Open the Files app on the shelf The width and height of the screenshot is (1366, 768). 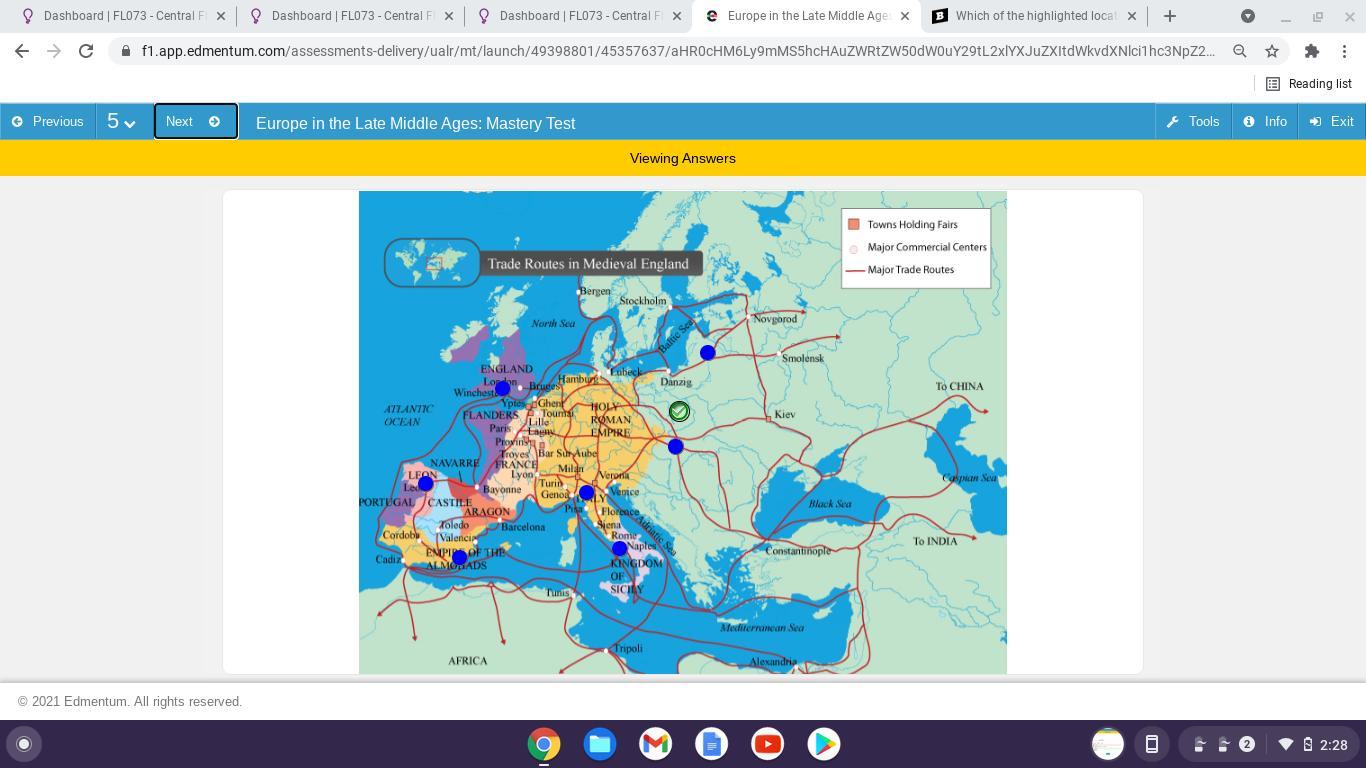(600, 744)
